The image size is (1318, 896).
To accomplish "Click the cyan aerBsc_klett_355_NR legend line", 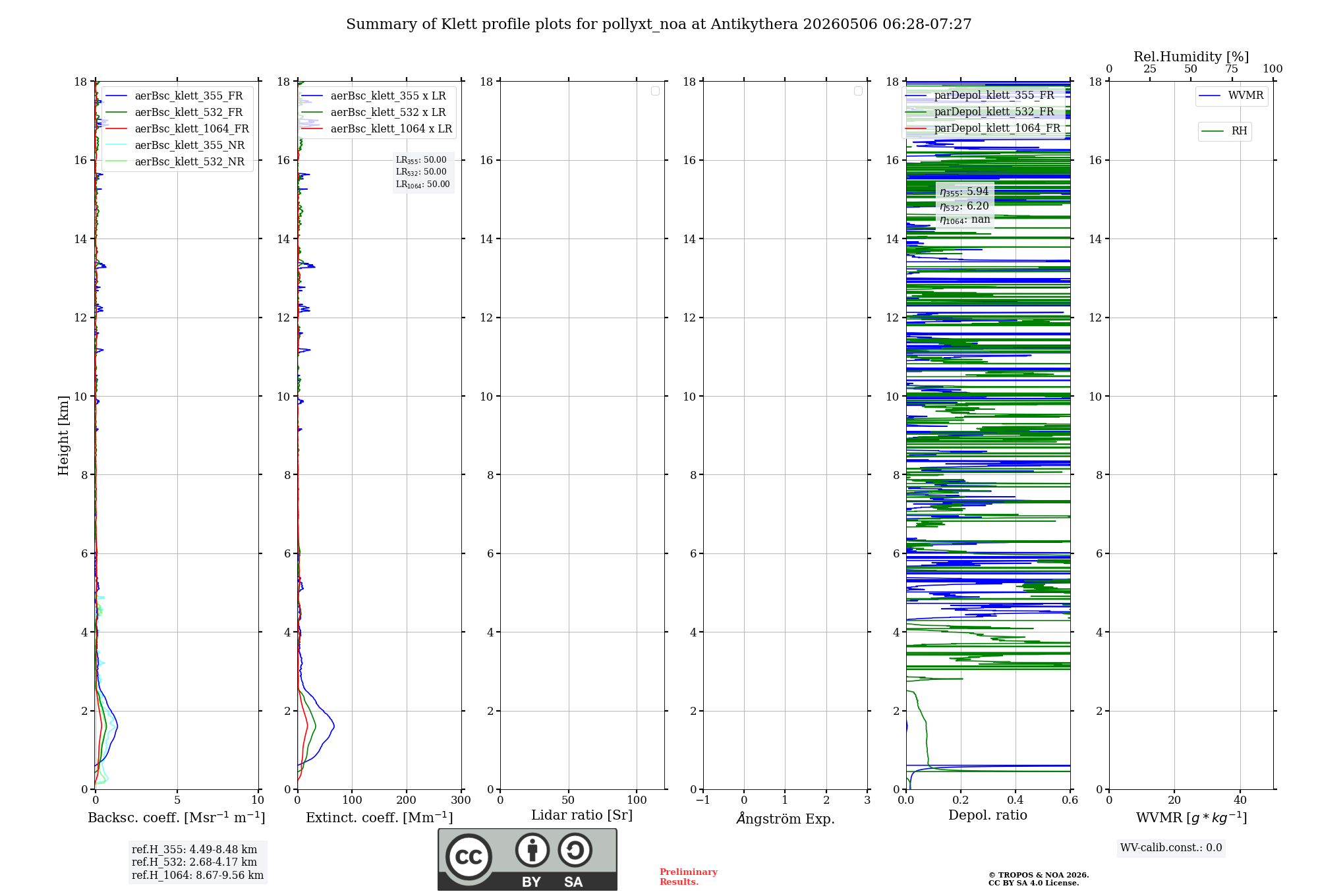I will (115, 146).
